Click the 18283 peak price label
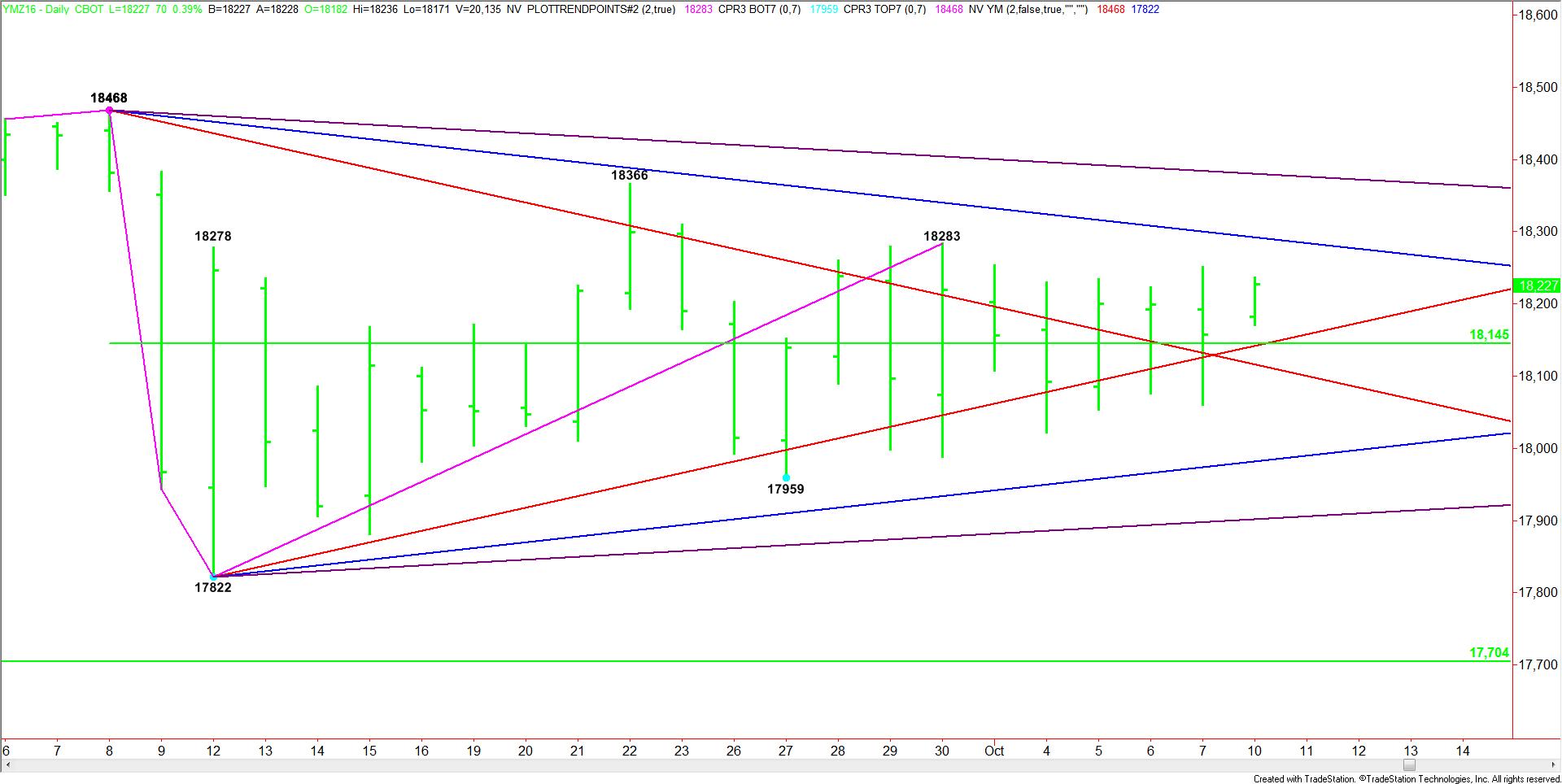 pyautogui.click(x=941, y=236)
